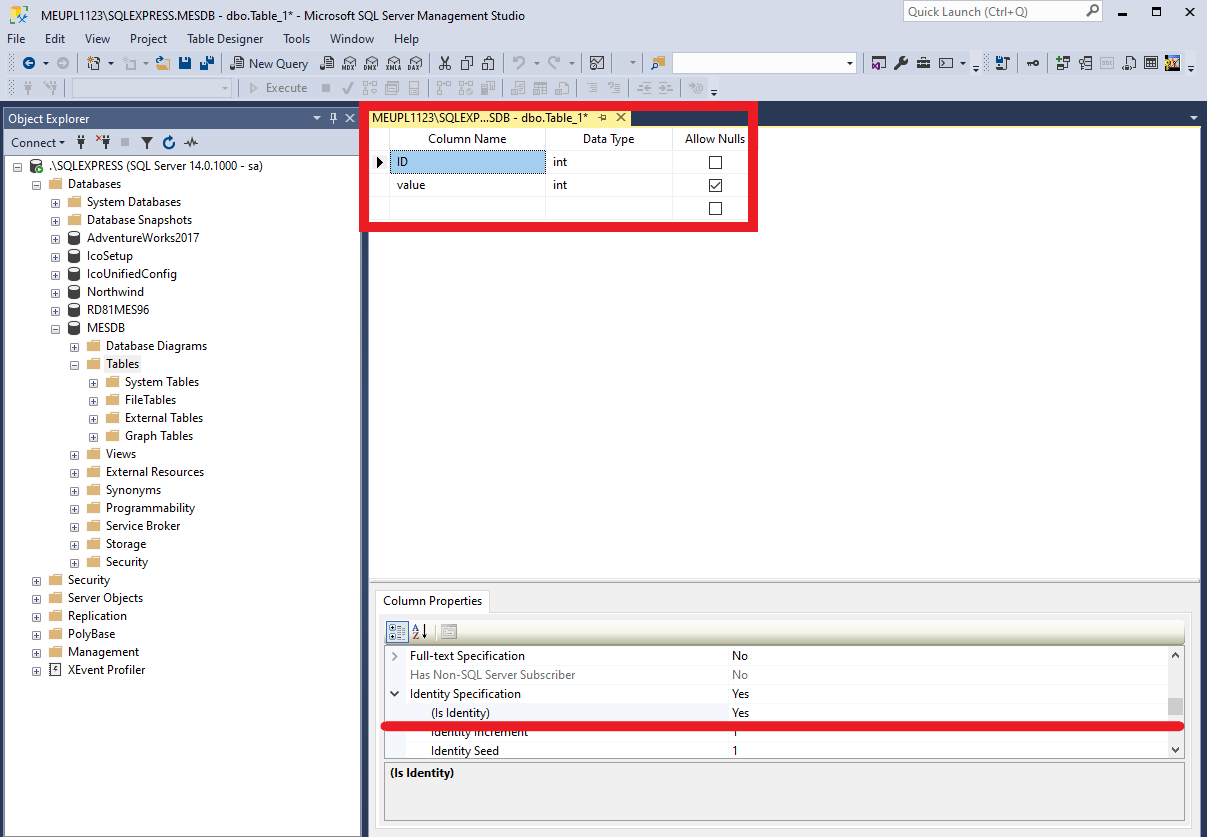Save the table with Save icon
The width and height of the screenshot is (1207, 837).
click(185, 63)
